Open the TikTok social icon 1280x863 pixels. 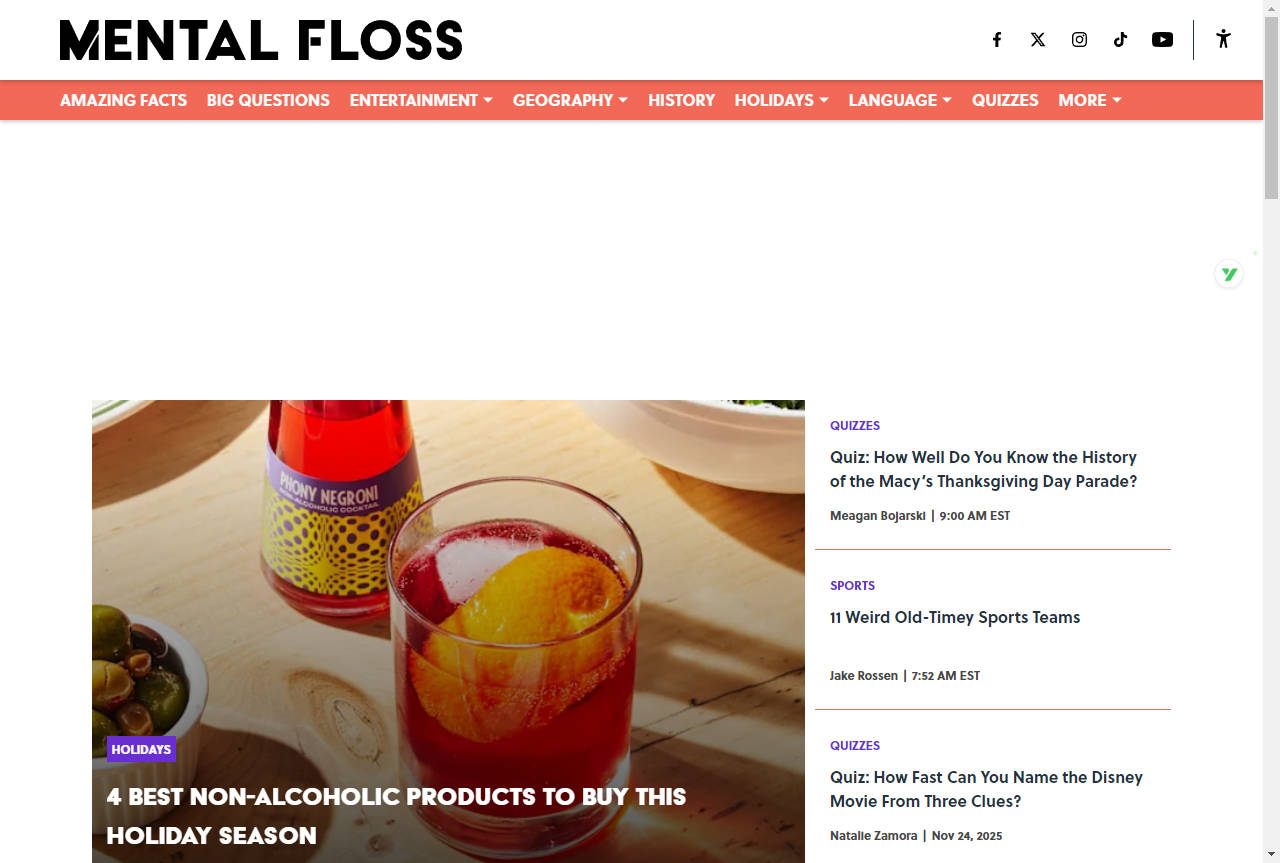pyautogui.click(x=1120, y=40)
